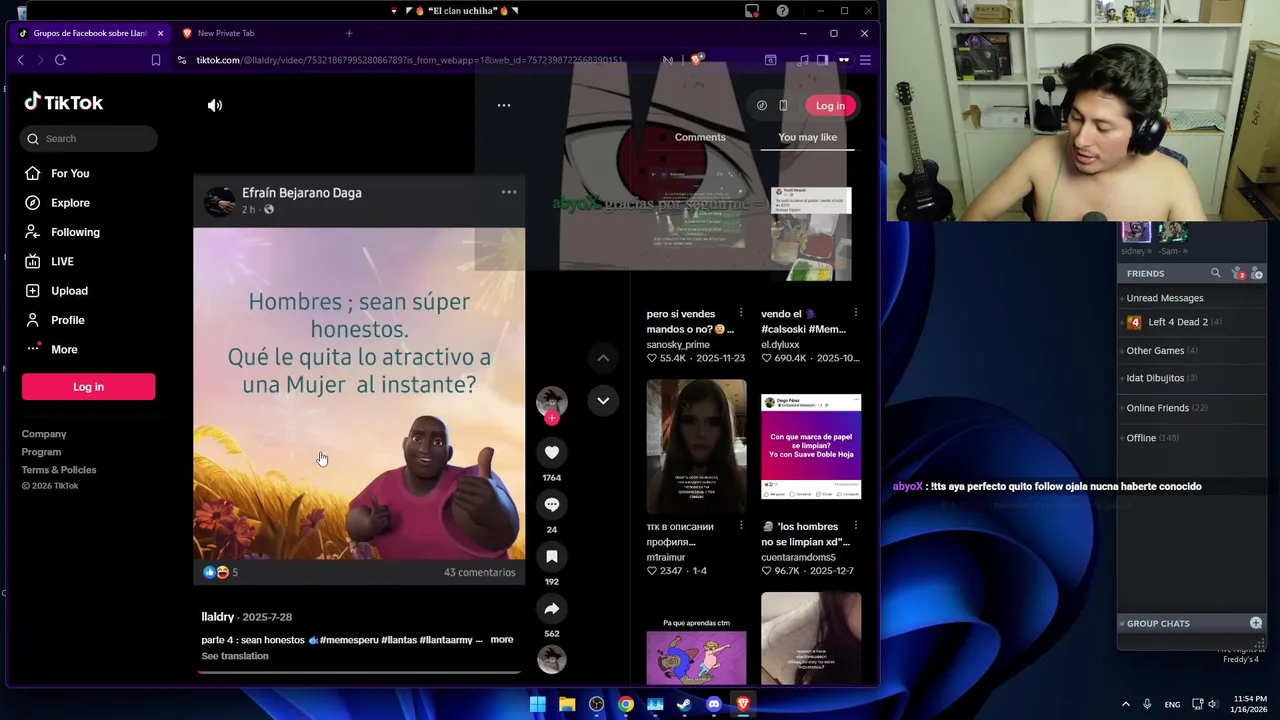This screenshot has width=1280, height=720.
Task: Click See translation under caption
Action: (235, 656)
